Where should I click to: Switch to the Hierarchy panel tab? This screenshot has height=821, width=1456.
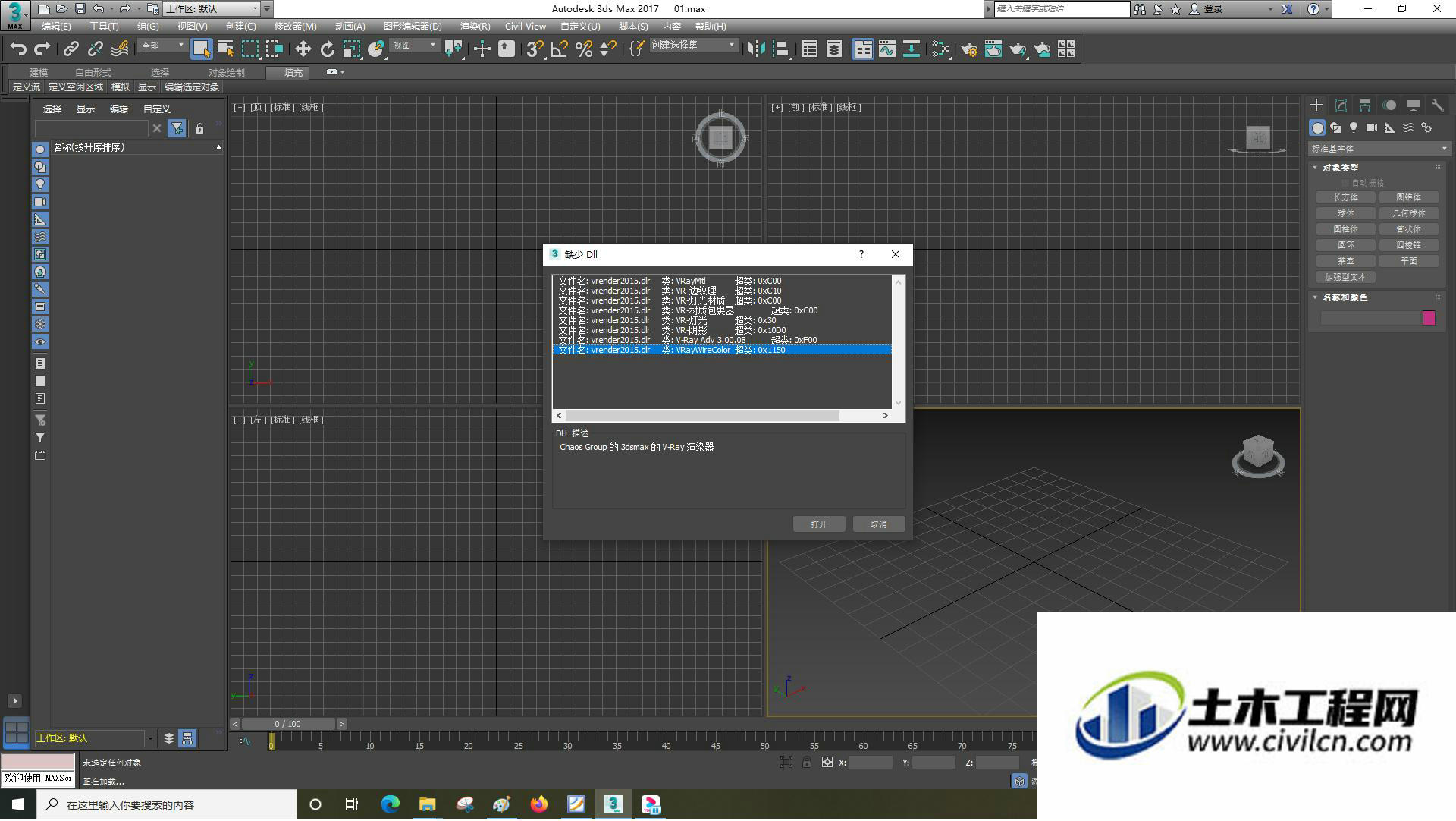[1365, 105]
